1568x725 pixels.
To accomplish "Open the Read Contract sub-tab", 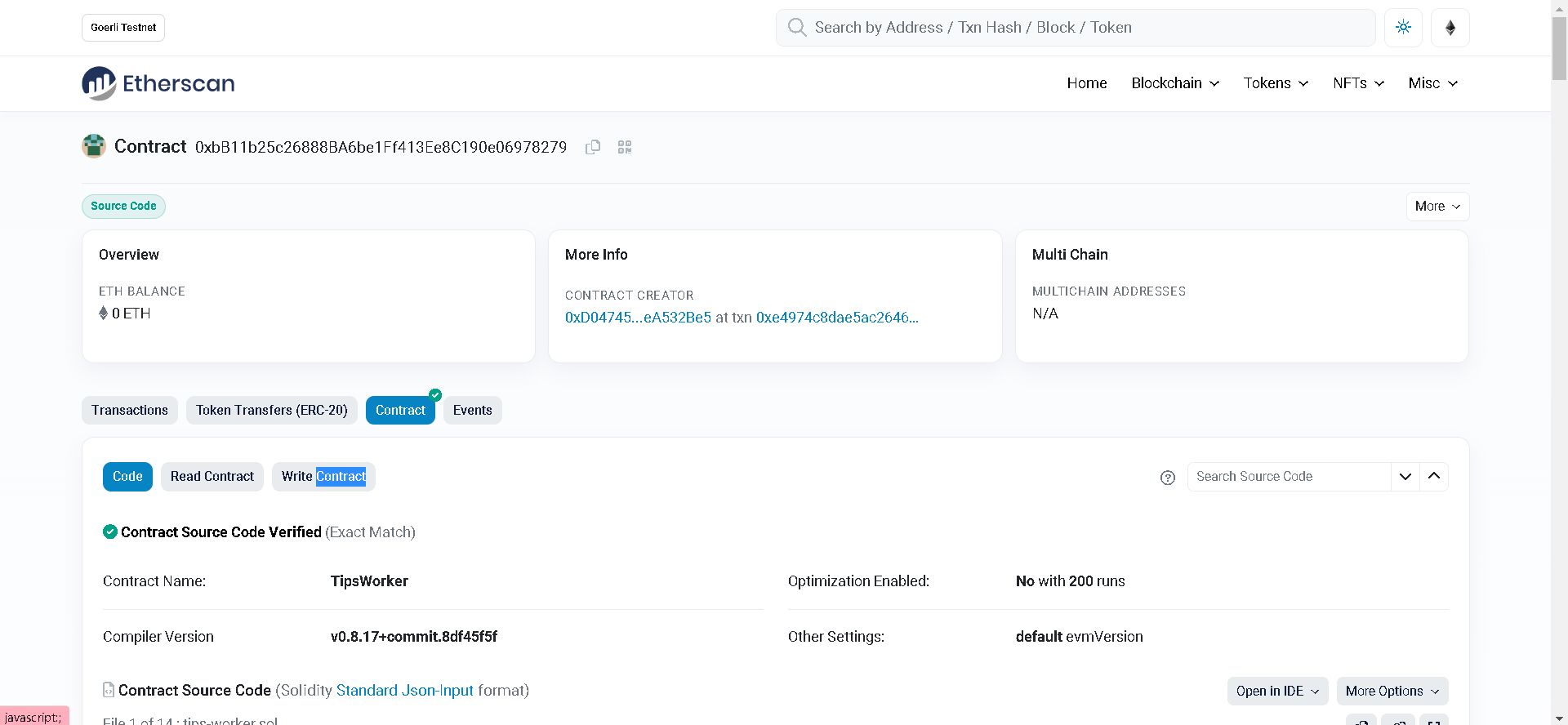I will pos(212,477).
